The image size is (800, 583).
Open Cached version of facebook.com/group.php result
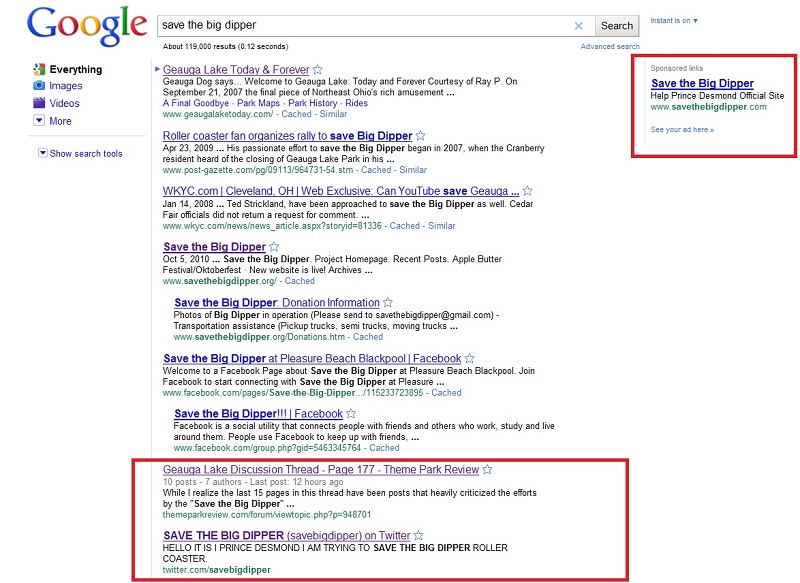[384, 448]
